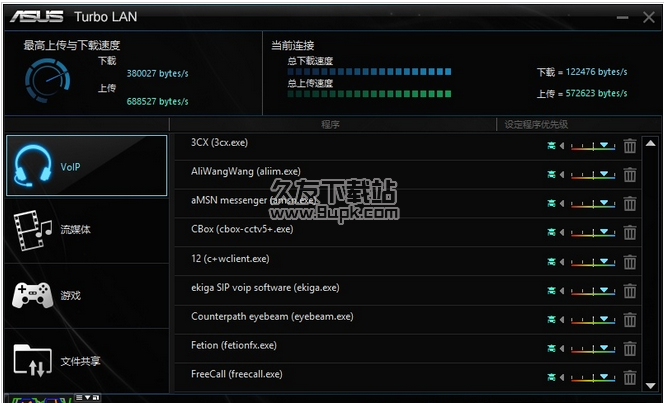Click the left arrow for ekiga
Viewport: 664px width, 403px height.
tap(562, 290)
